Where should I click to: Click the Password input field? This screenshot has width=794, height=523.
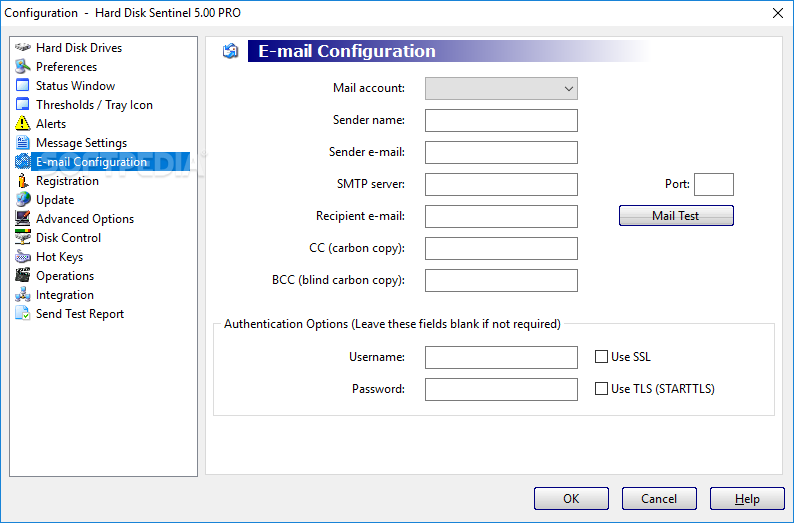pos(501,389)
